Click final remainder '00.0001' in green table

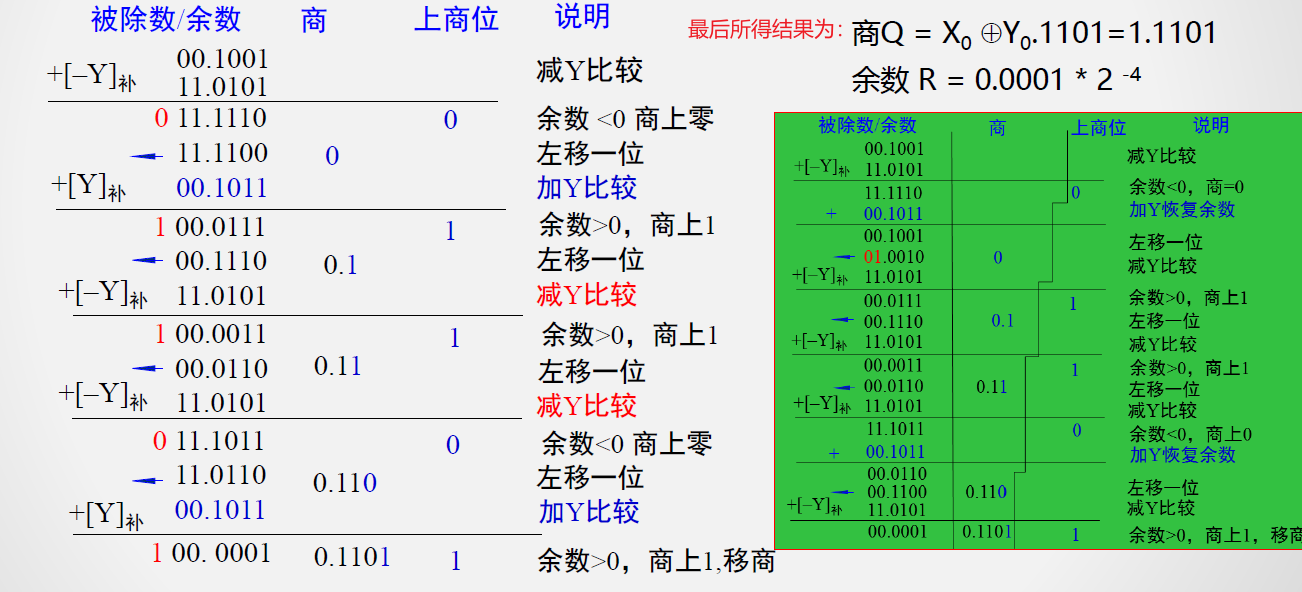[897, 532]
